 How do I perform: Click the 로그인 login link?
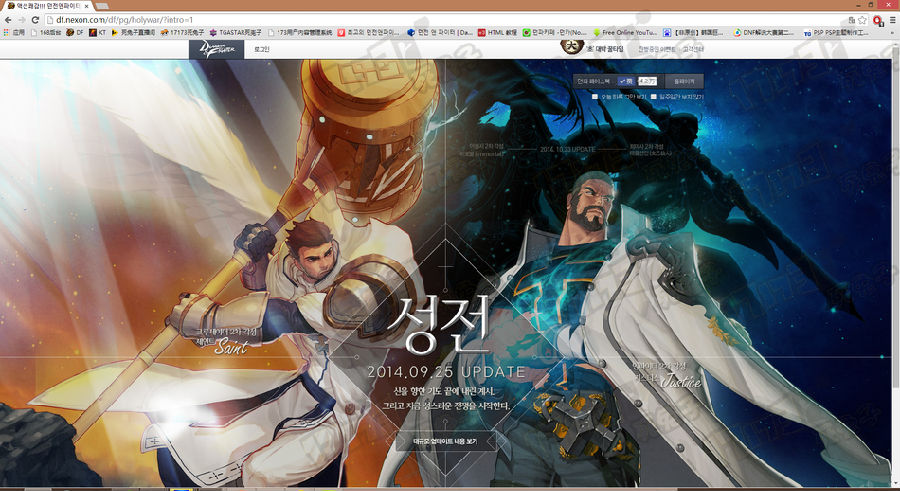click(261, 49)
